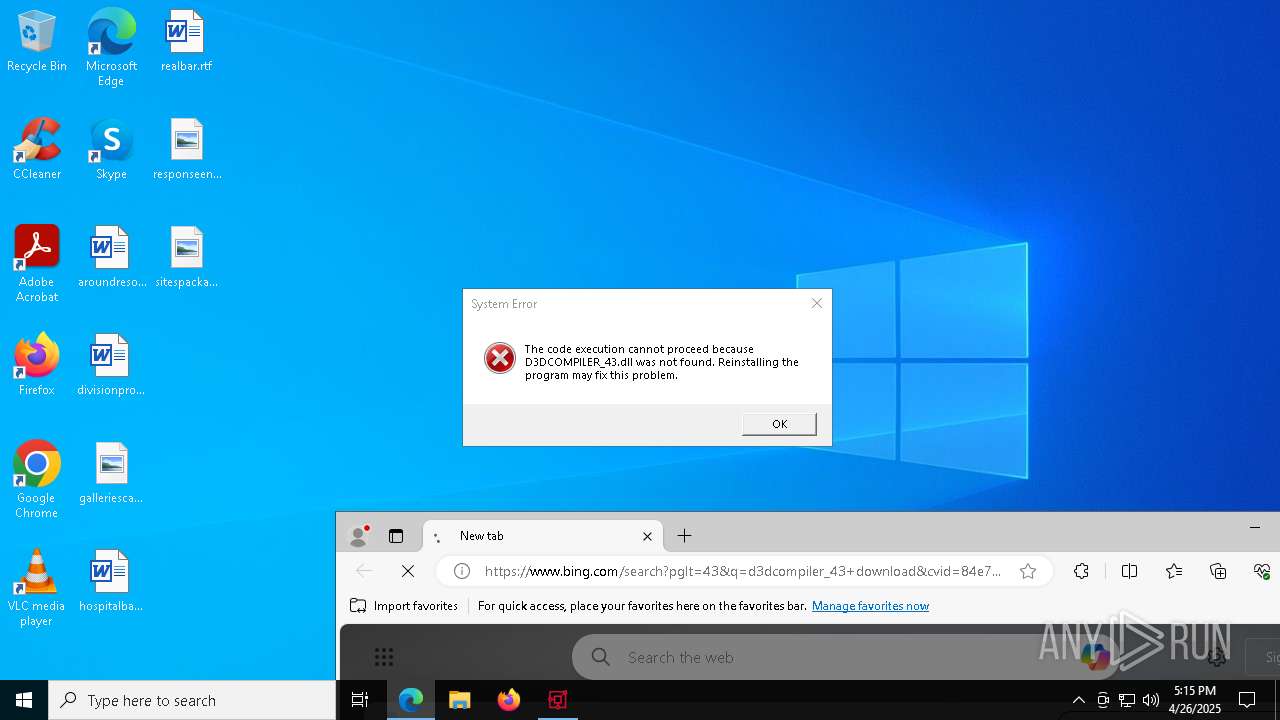Select the CCleaner desktop shortcut
The image size is (1280, 720).
pos(37,150)
